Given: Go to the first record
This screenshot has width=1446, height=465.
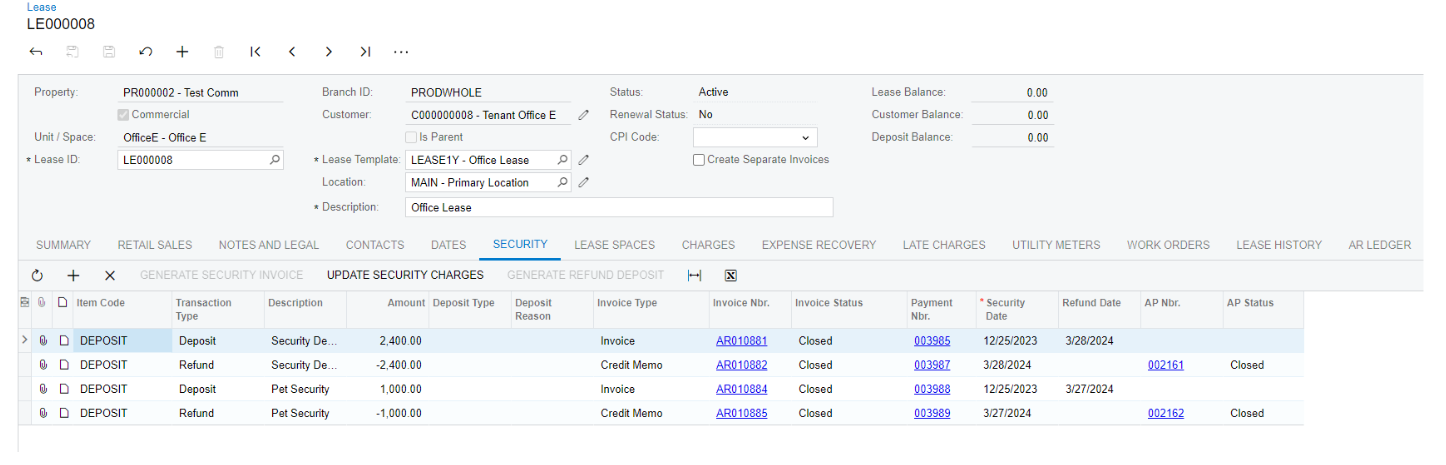Looking at the screenshot, I should (x=255, y=52).
